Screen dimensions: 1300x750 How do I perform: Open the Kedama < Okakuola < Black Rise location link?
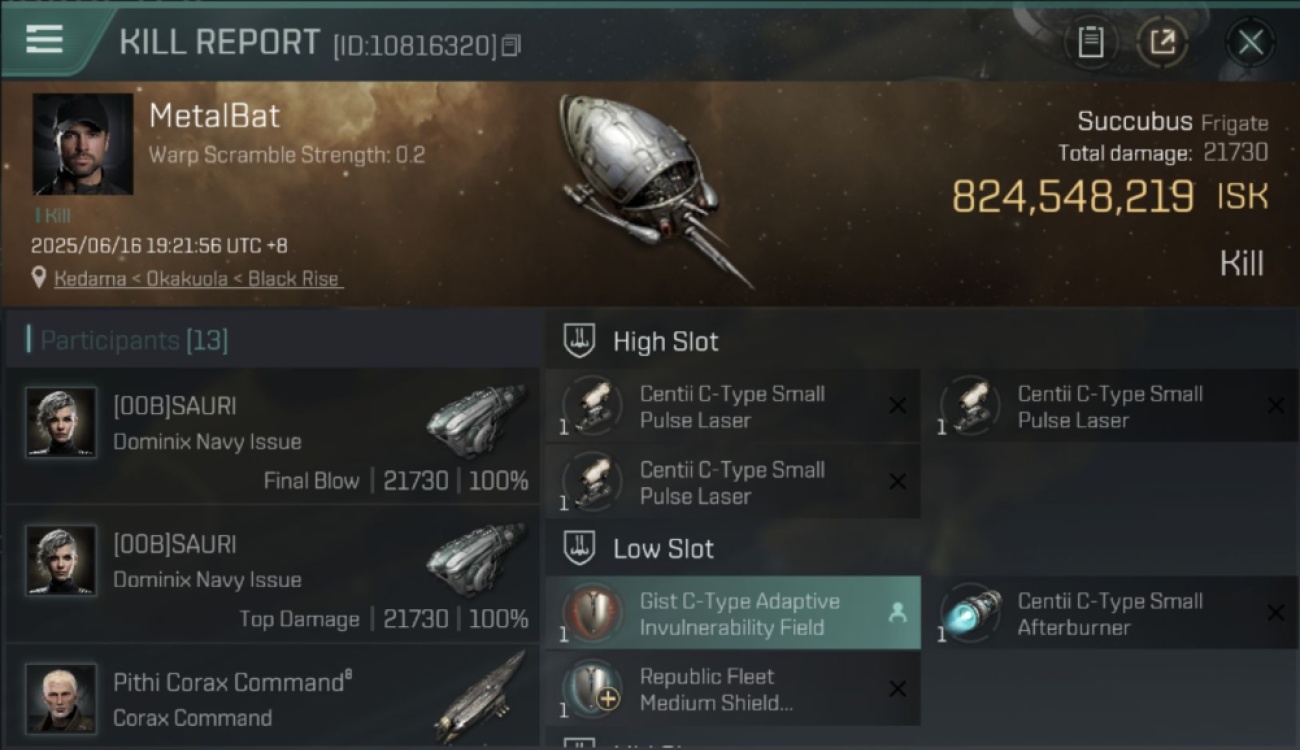tap(197, 279)
